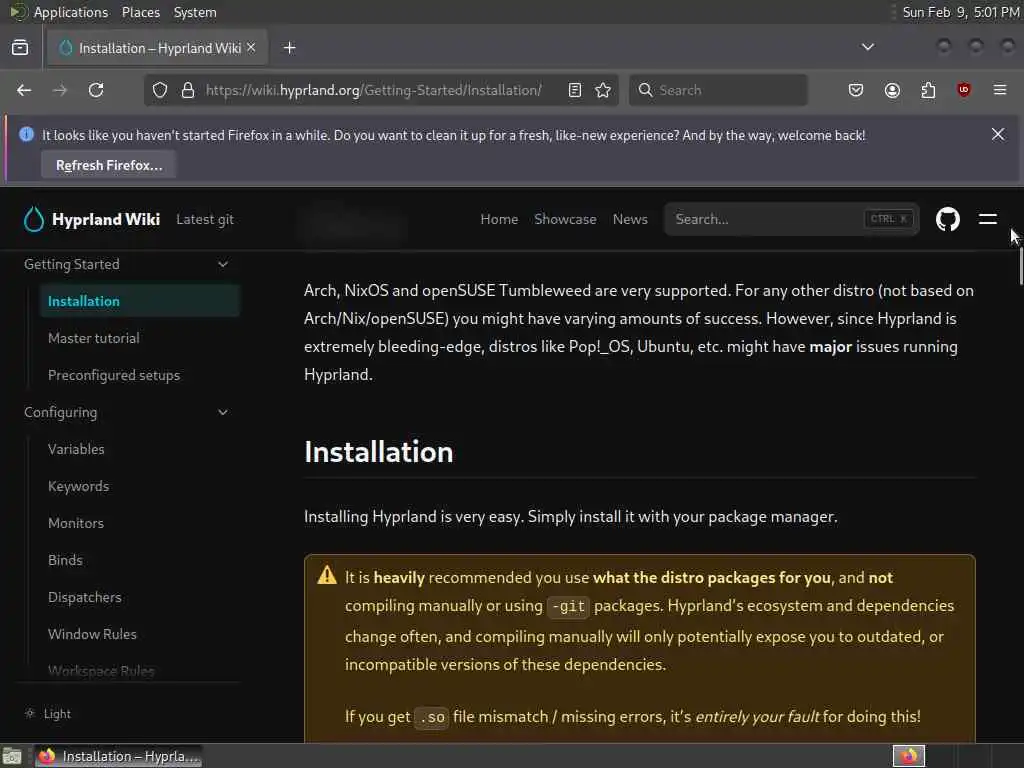1024x768 pixels.
Task: Open the Showcase link
Action: pos(565,219)
